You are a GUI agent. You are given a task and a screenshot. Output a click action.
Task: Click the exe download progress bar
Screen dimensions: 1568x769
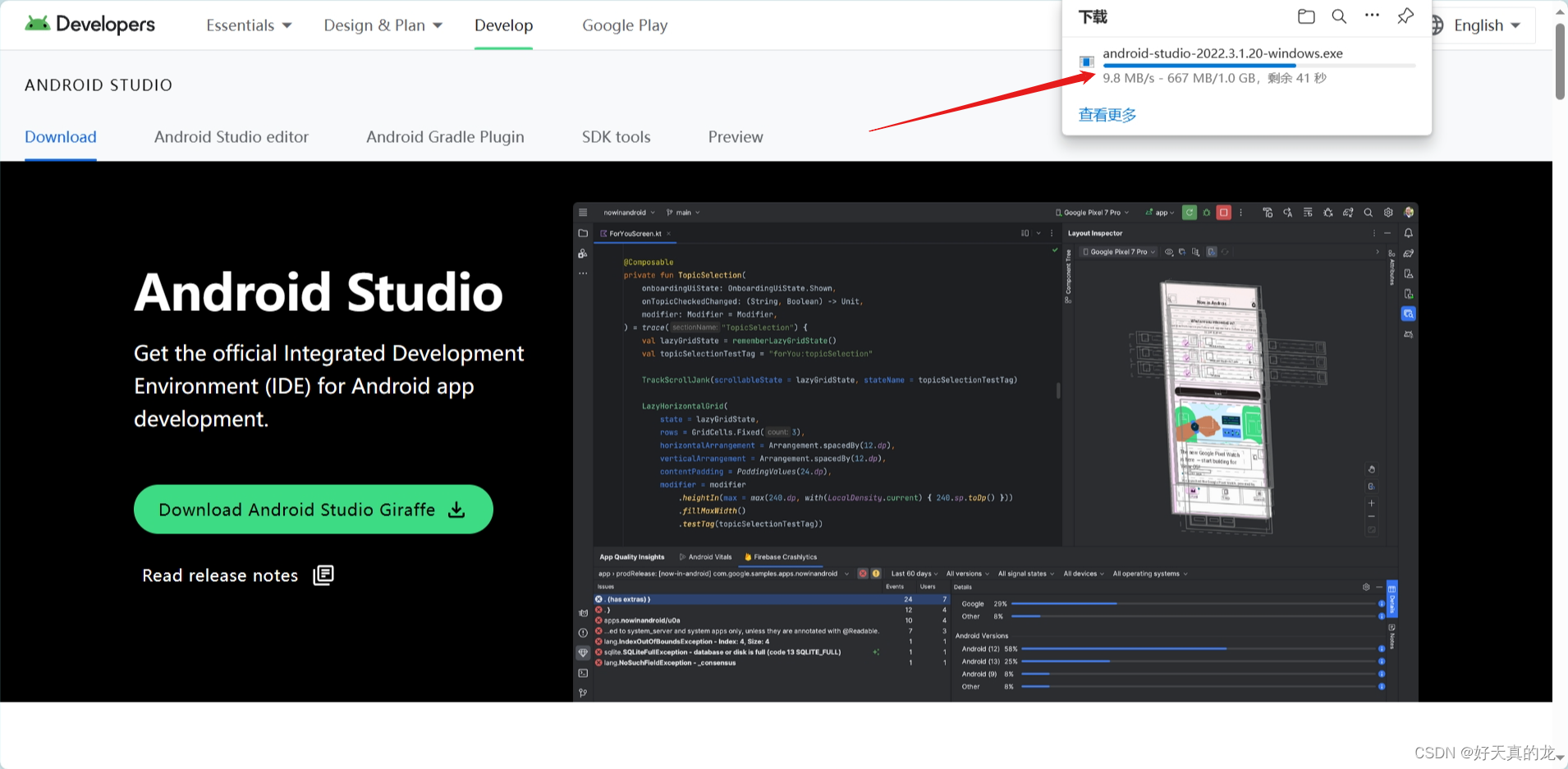point(1259,65)
